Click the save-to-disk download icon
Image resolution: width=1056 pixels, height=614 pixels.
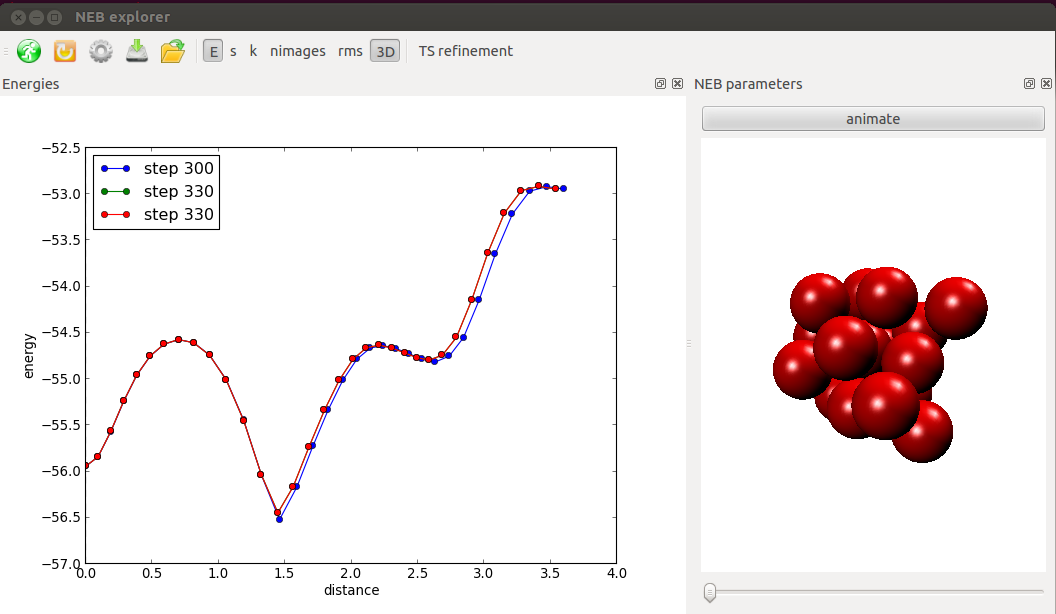[x=137, y=51]
